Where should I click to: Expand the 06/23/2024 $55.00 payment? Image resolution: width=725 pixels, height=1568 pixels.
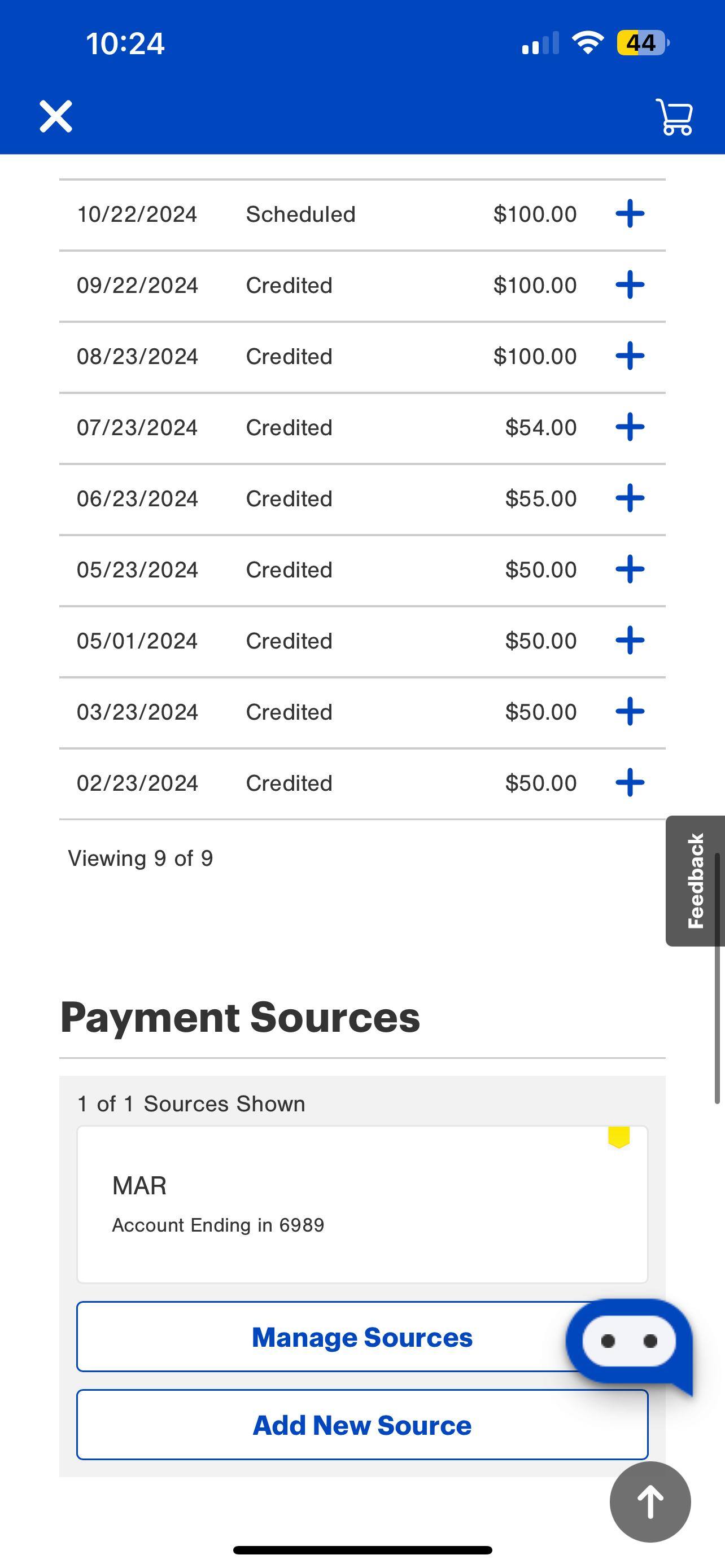630,498
